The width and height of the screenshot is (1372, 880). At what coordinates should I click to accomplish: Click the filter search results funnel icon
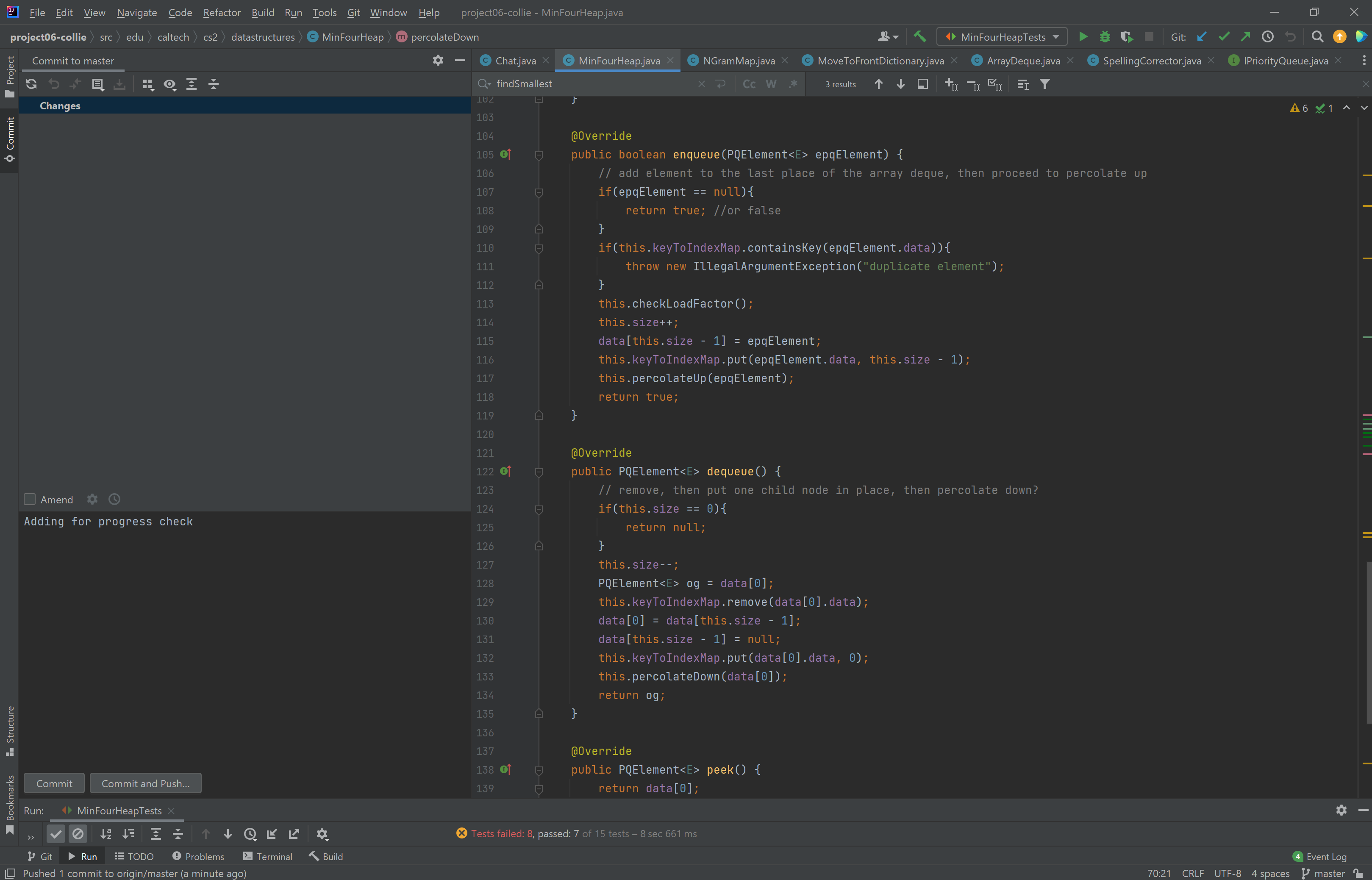[1044, 85]
